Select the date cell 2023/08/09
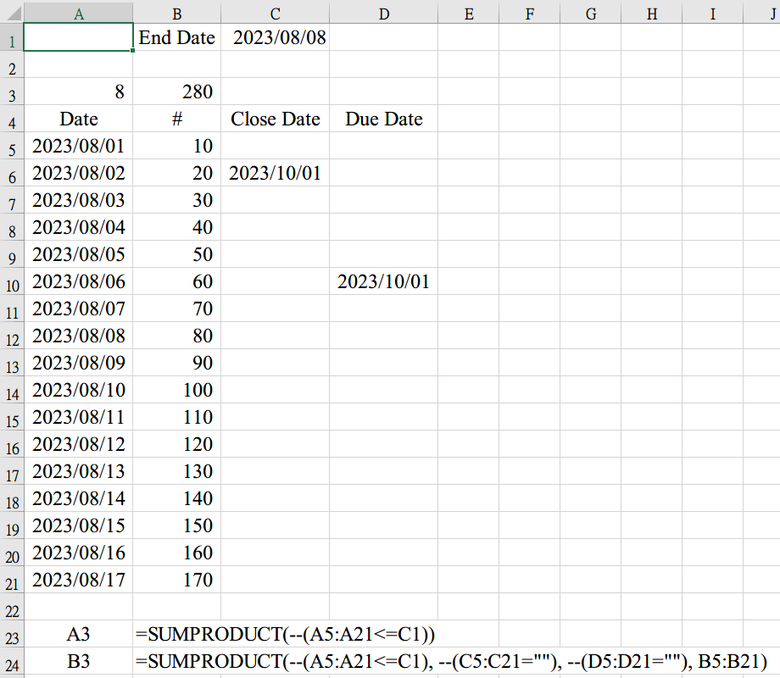The image size is (780, 678). pyautogui.click(x=78, y=363)
